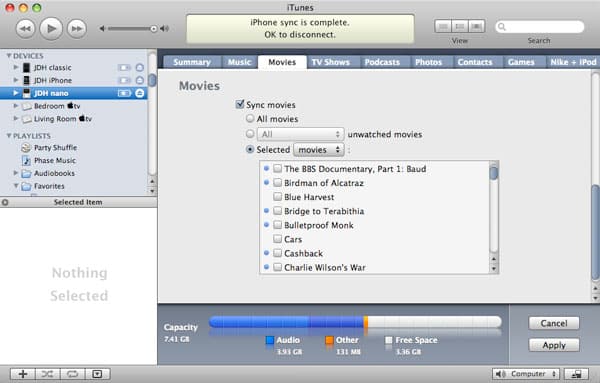The height and width of the screenshot is (383, 600).
Task: Skip ahead with the fast-forward button
Action: point(77,29)
